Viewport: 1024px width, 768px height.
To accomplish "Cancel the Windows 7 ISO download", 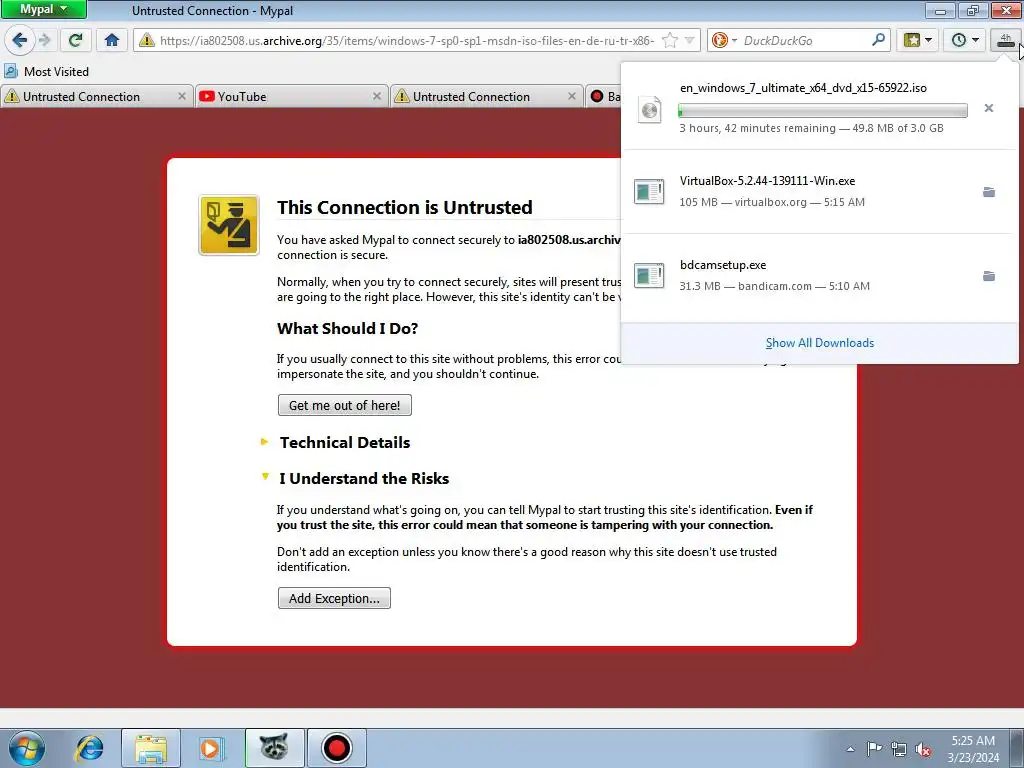I will (989, 108).
